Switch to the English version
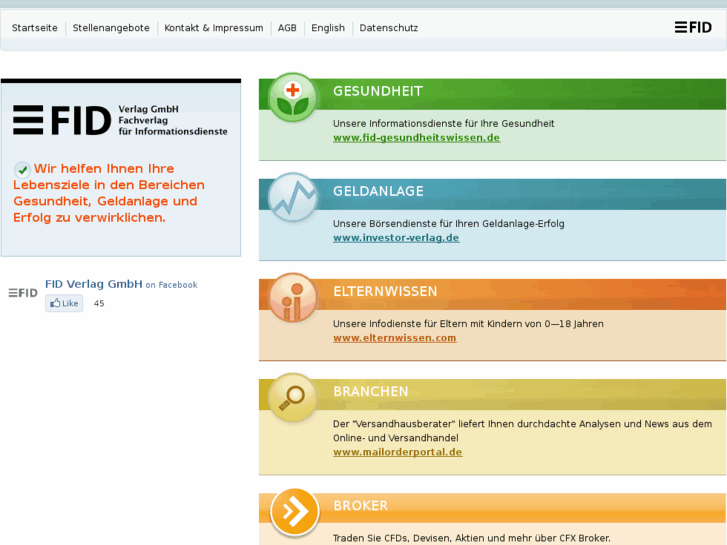The height and width of the screenshot is (545, 727). 328,28
